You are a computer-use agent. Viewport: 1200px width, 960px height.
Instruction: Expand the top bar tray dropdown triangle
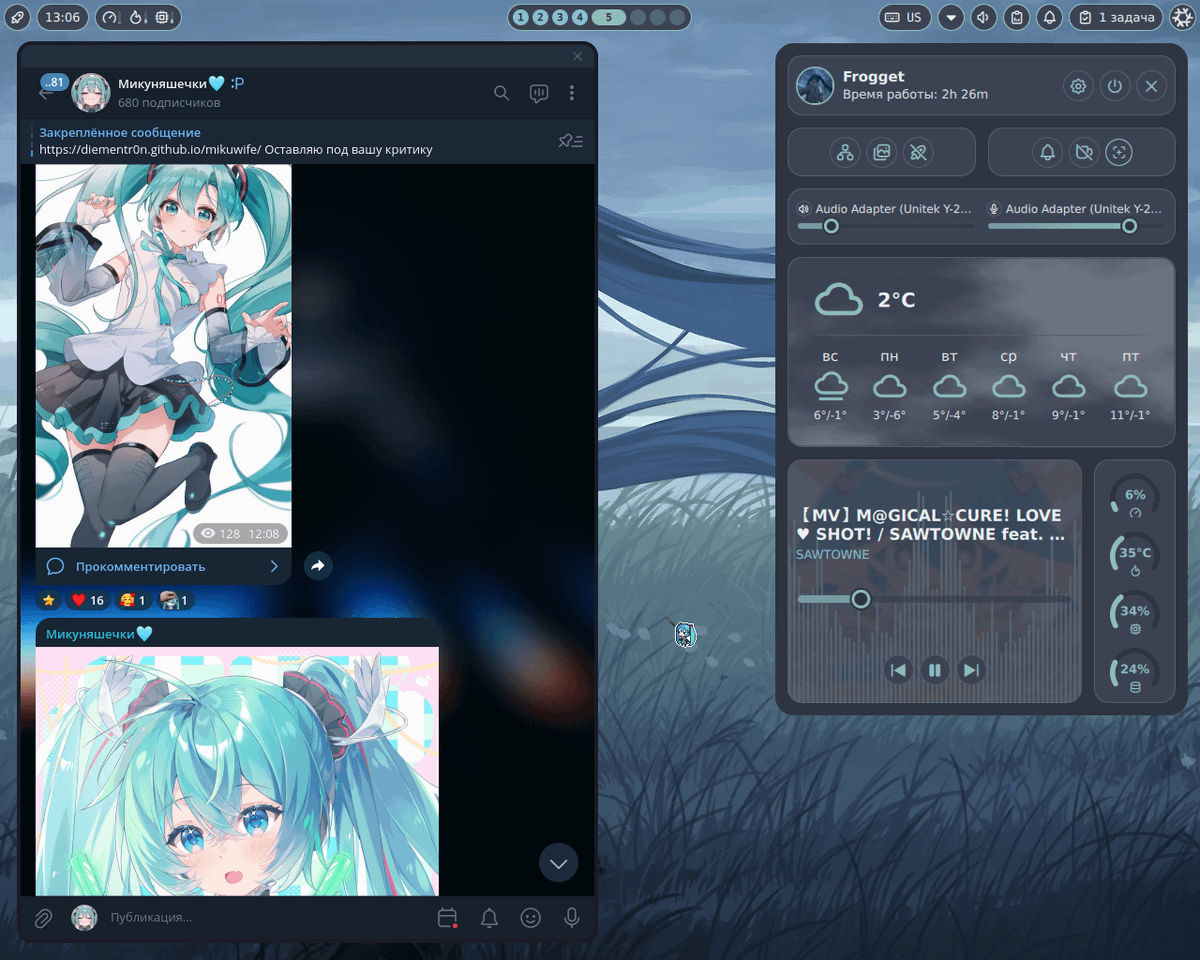click(951, 17)
